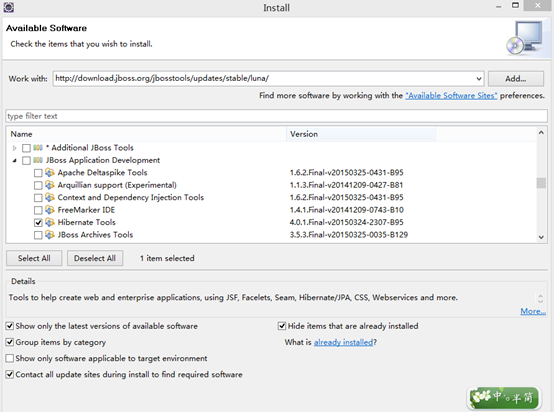
Task: Click the Version column header
Action: point(361,134)
